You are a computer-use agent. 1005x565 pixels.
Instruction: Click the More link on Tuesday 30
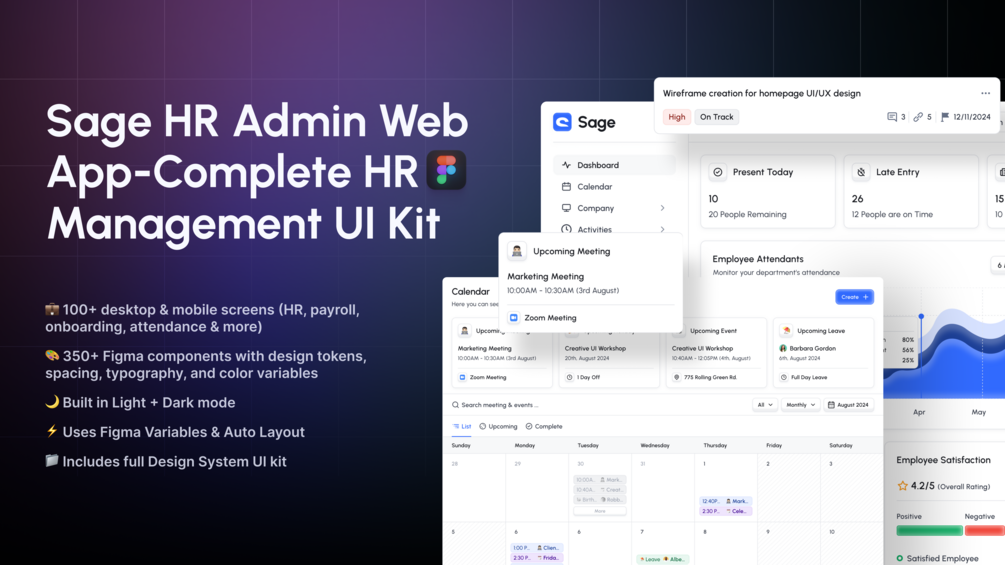tap(600, 511)
